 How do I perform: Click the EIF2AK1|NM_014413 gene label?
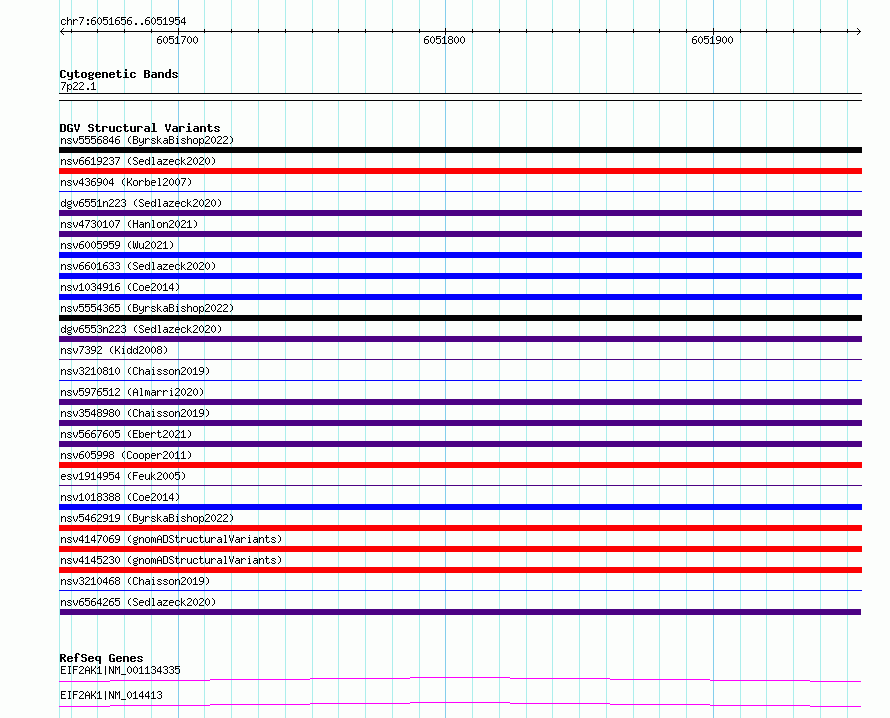click(x=111, y=695)
